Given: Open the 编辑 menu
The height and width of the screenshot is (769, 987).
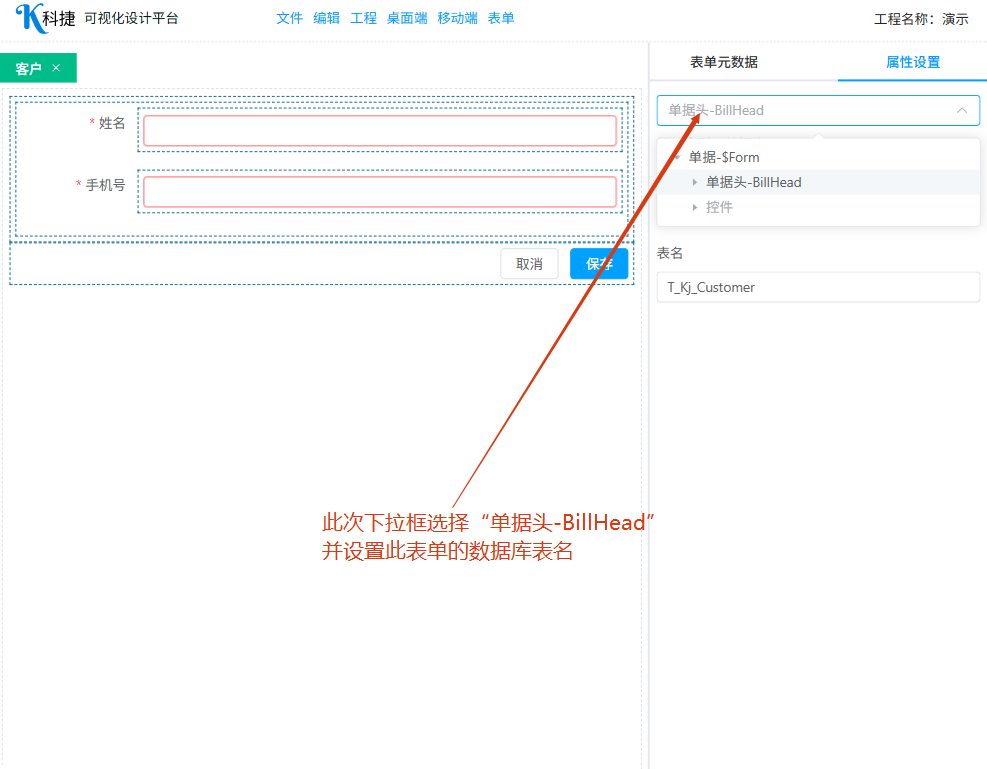Looking at the screenshot, I should click(326, 18).
